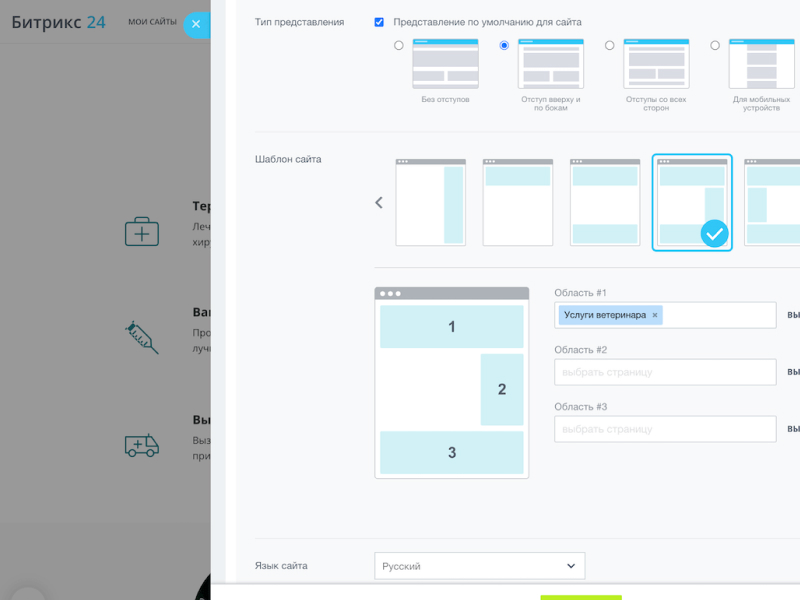Viewport: 800px width, 600px height.
Task: Close the site settings slider panel
Action: point(196,24)
